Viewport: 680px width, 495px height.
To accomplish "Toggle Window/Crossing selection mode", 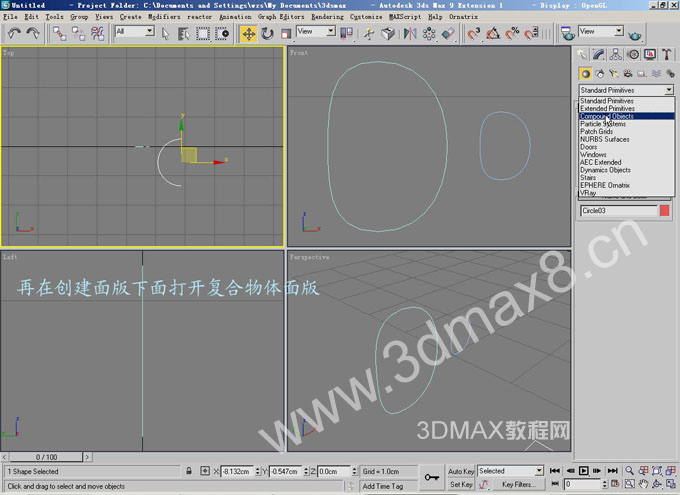I will pyautogui.click(x=222, y=33).
